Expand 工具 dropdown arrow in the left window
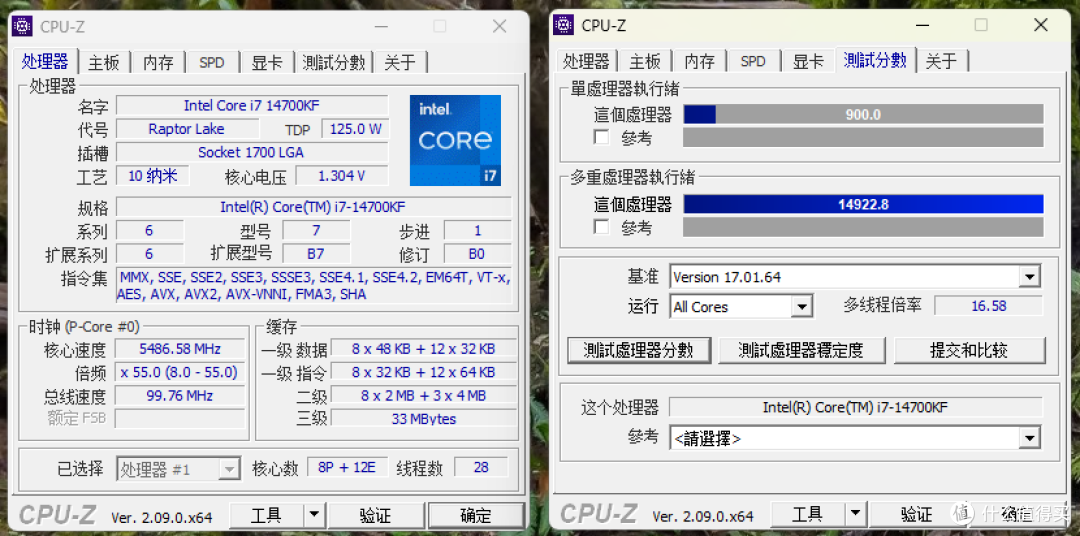The image size is (1080, 536). 314,515
